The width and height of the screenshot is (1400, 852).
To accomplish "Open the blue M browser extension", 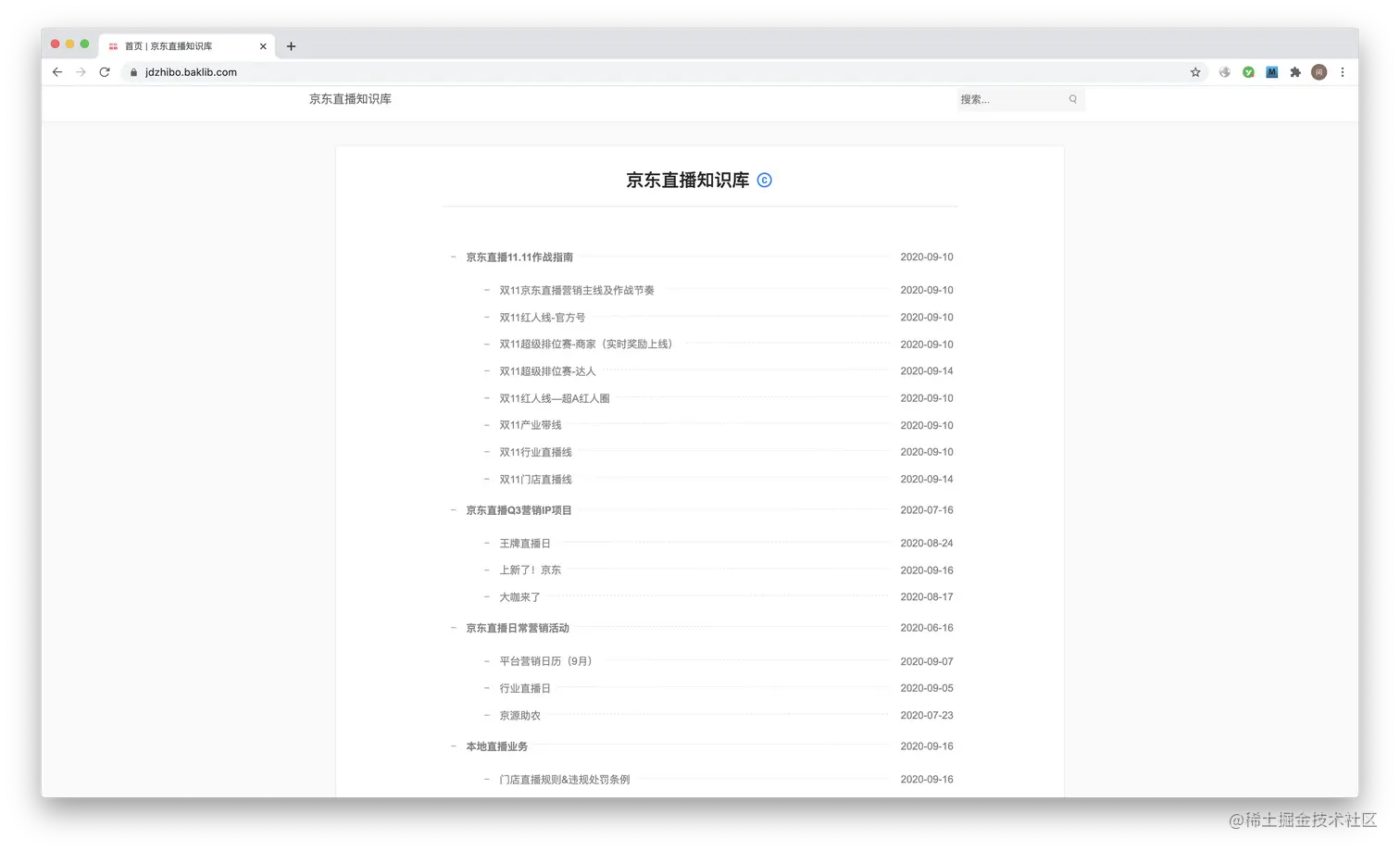I will coord(1272,72).
